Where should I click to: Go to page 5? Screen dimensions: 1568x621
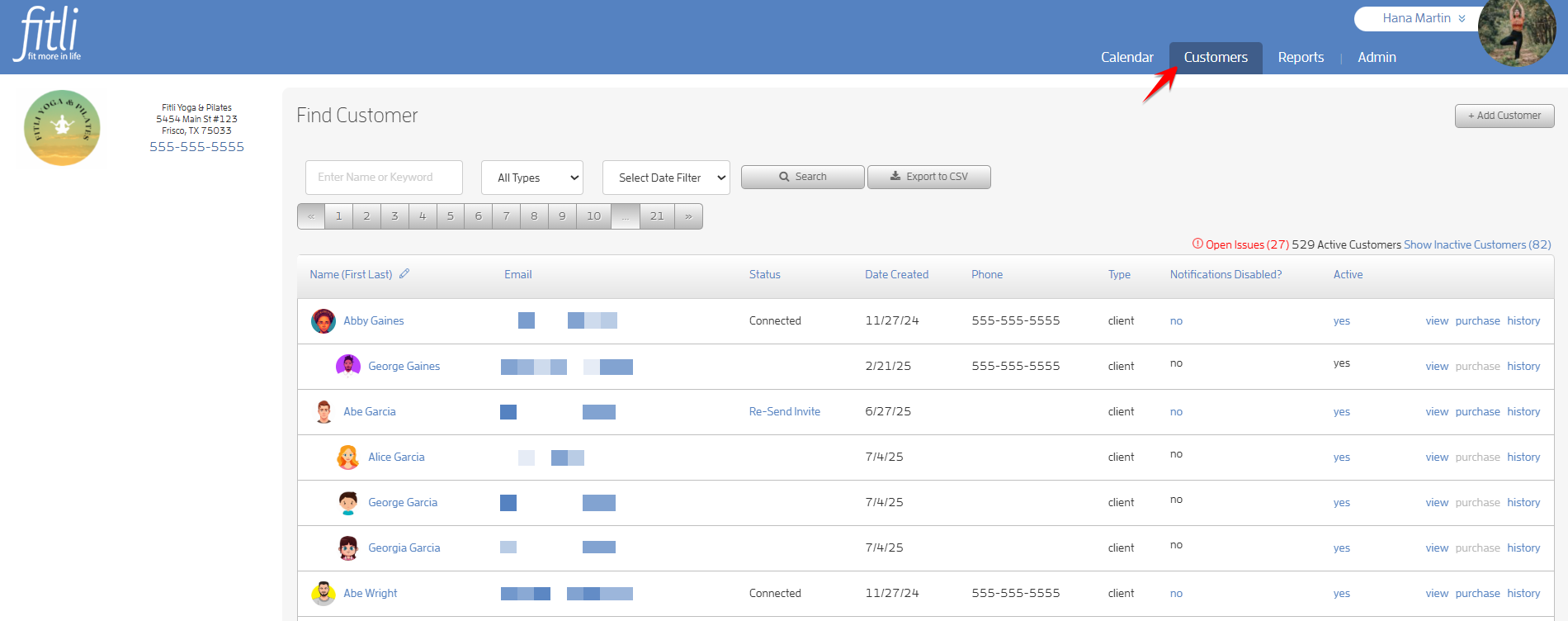coord(451,216)
